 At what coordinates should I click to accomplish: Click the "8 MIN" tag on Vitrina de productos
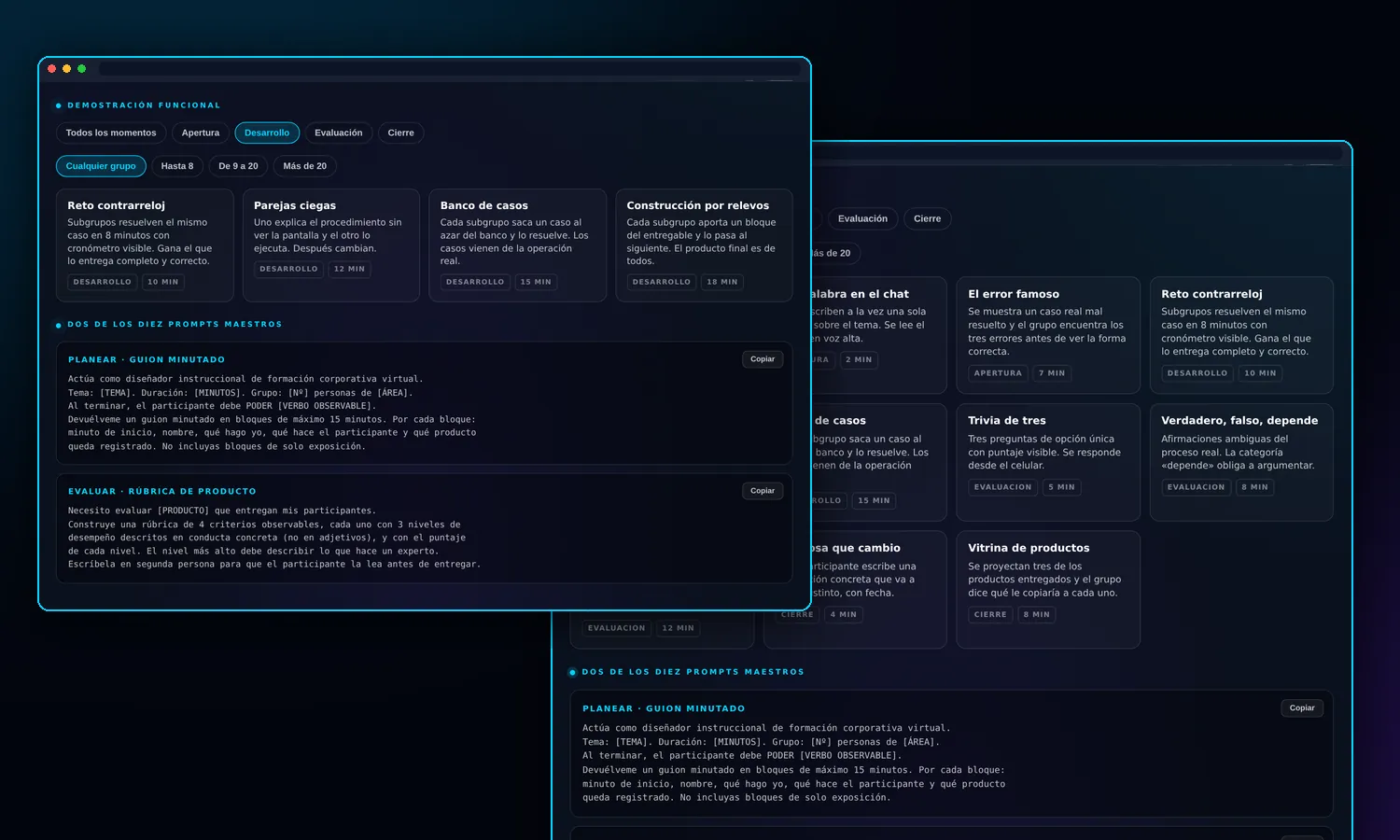(x=1036, y=615)
